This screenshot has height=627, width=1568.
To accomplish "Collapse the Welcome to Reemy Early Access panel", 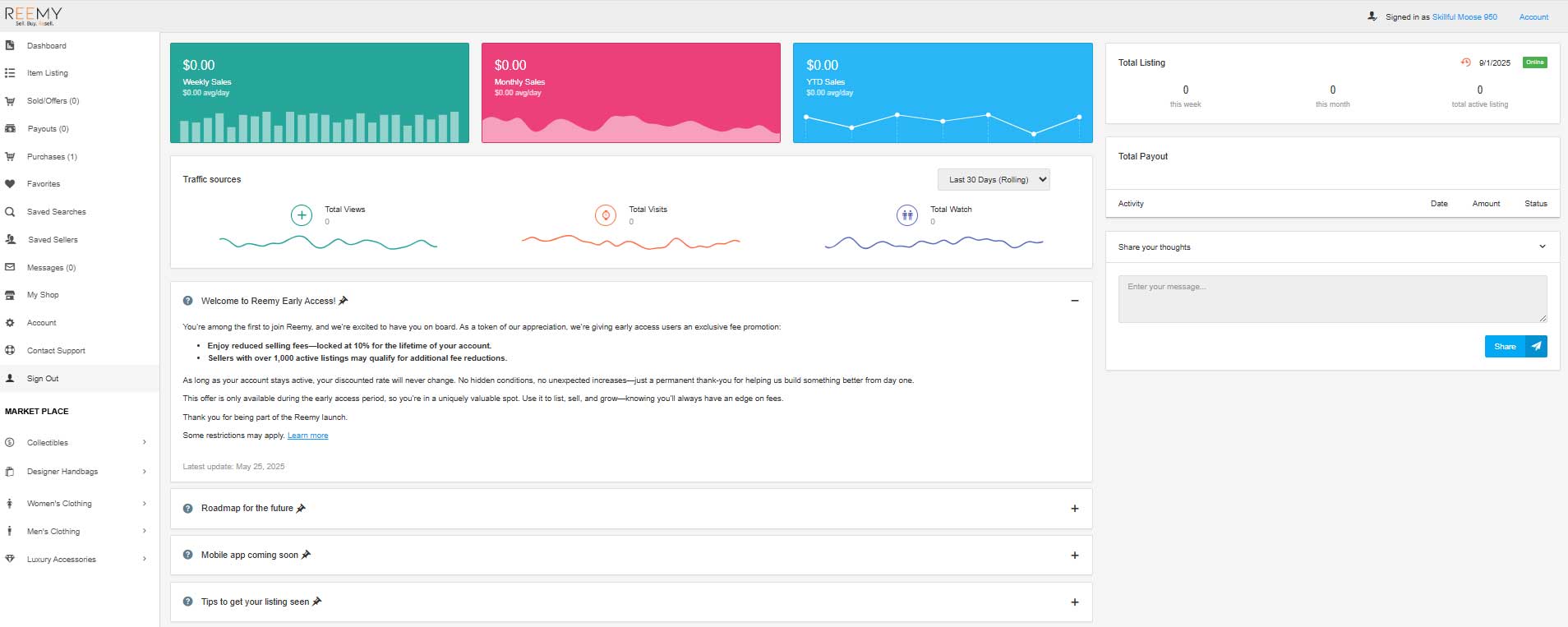I will 1075,301.
